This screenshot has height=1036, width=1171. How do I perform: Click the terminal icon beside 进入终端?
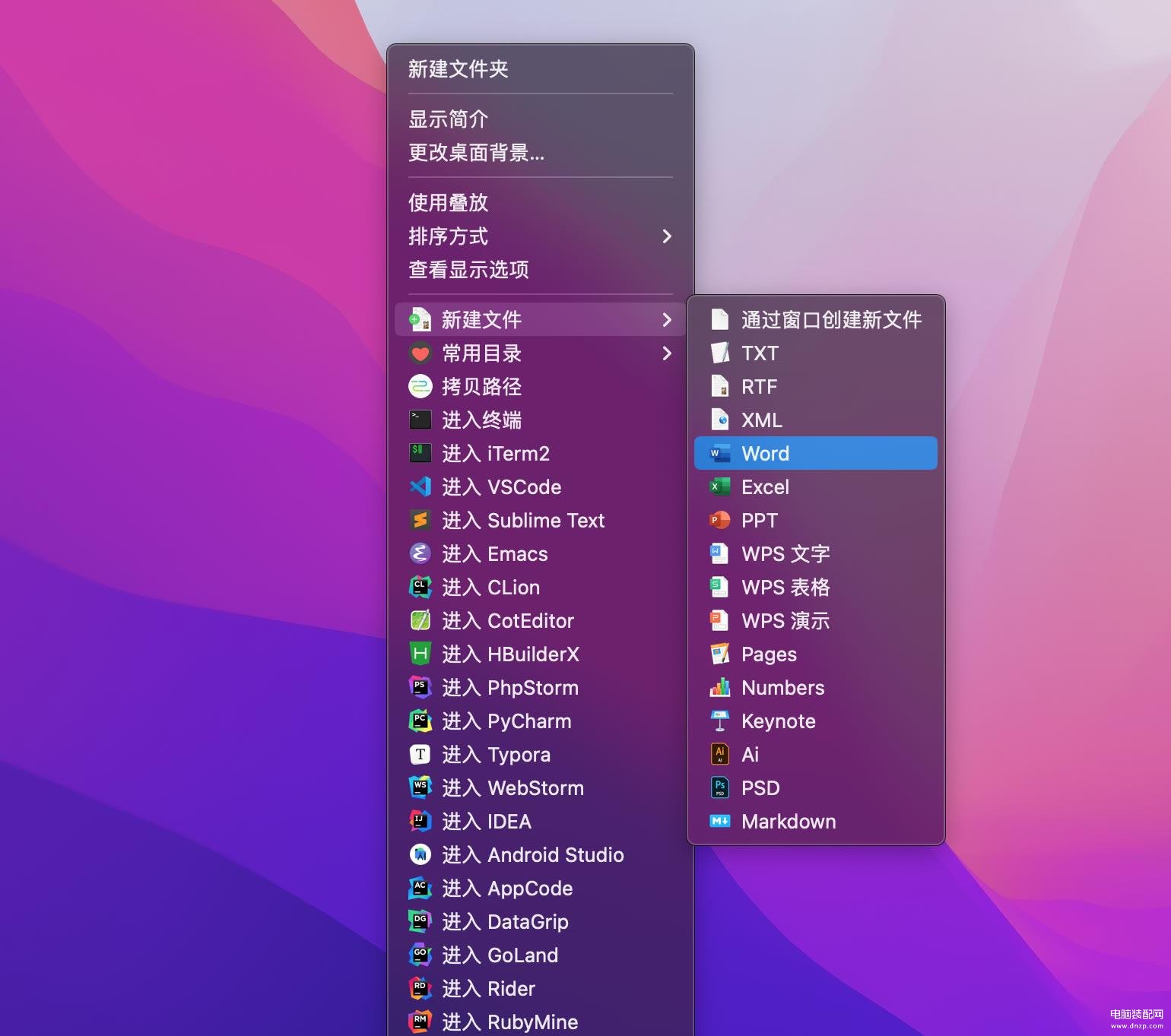tap(420, 420)
